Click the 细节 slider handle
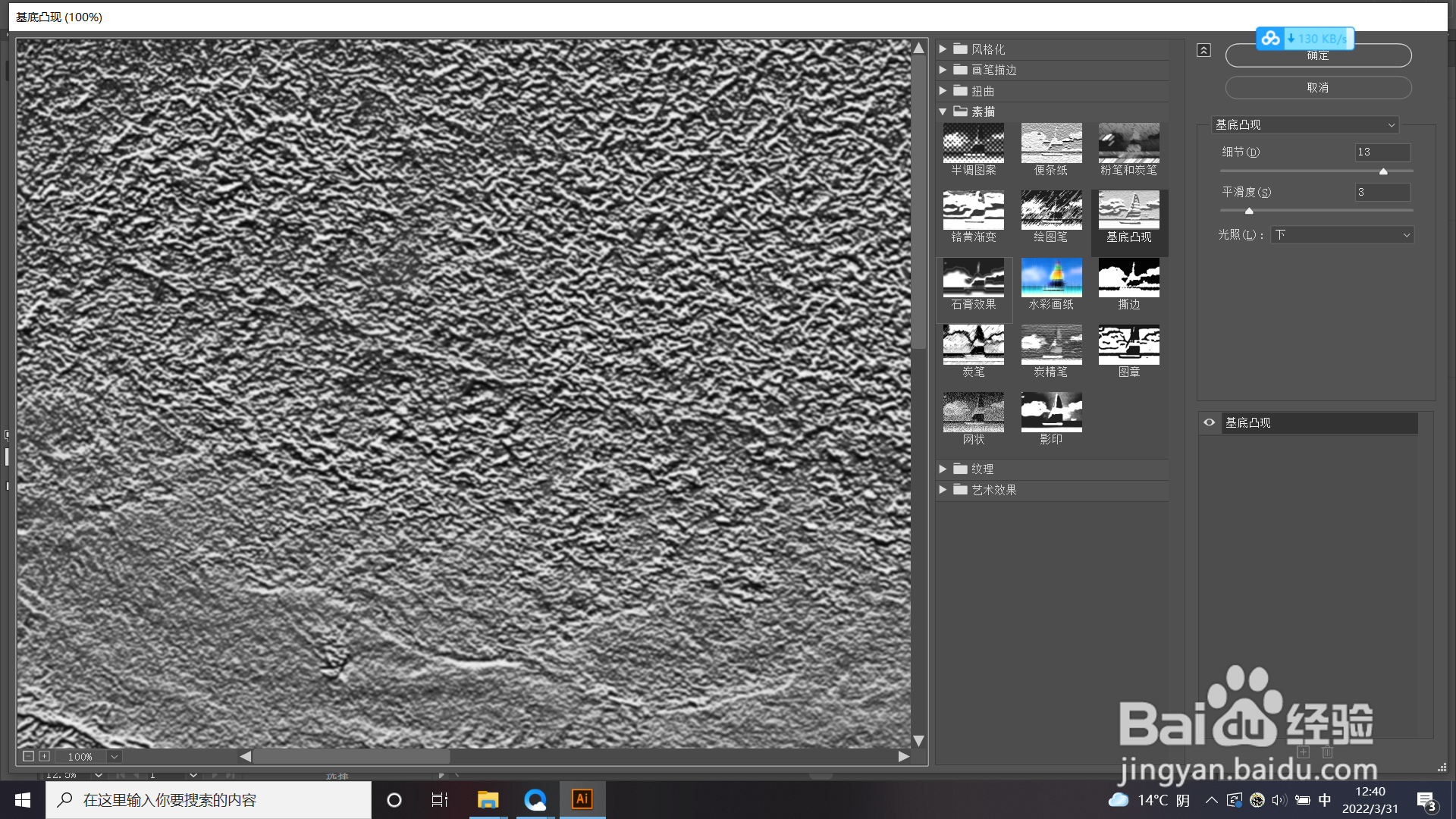 [x=1383, y=171]
